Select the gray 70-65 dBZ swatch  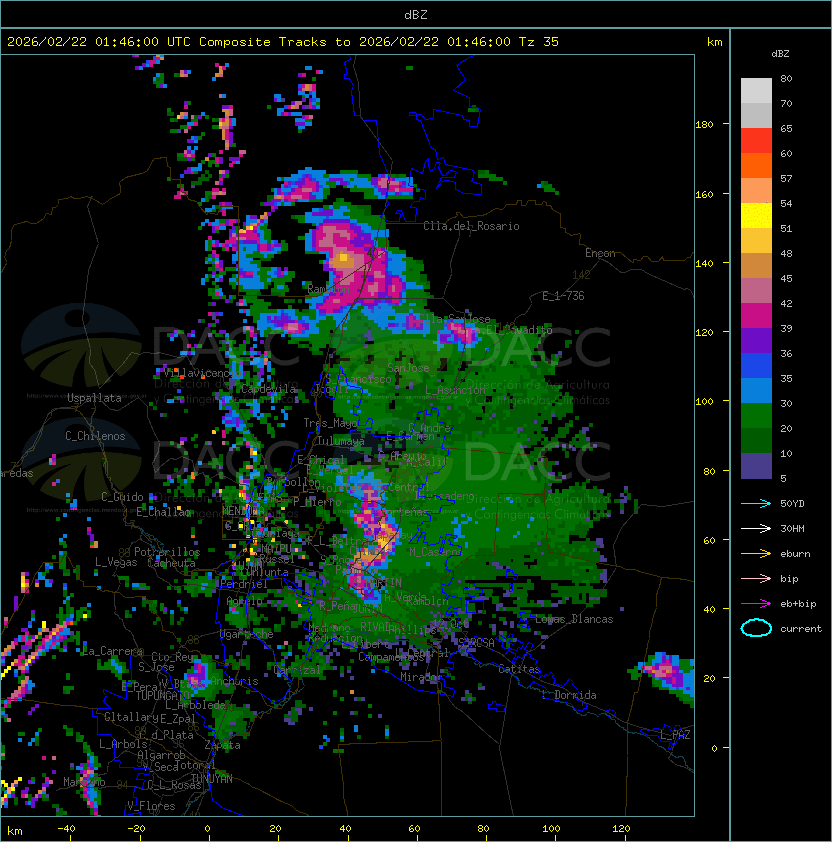(756, 115)
